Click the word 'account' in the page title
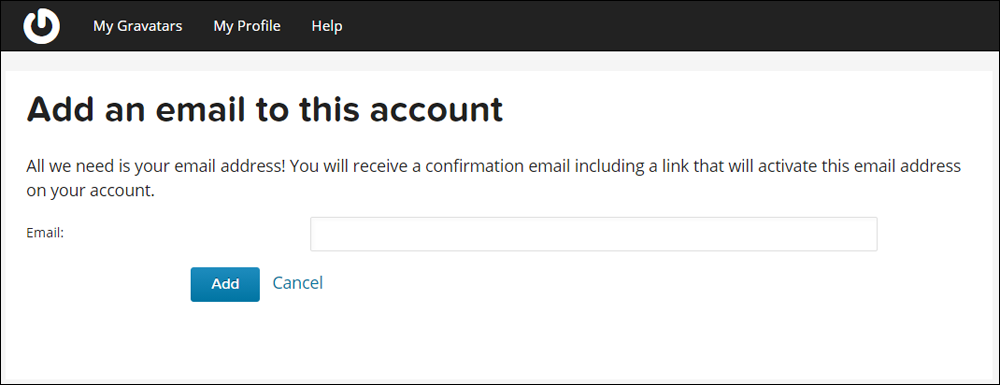The width and height of the screenshot is (1000, 385). 436,110
